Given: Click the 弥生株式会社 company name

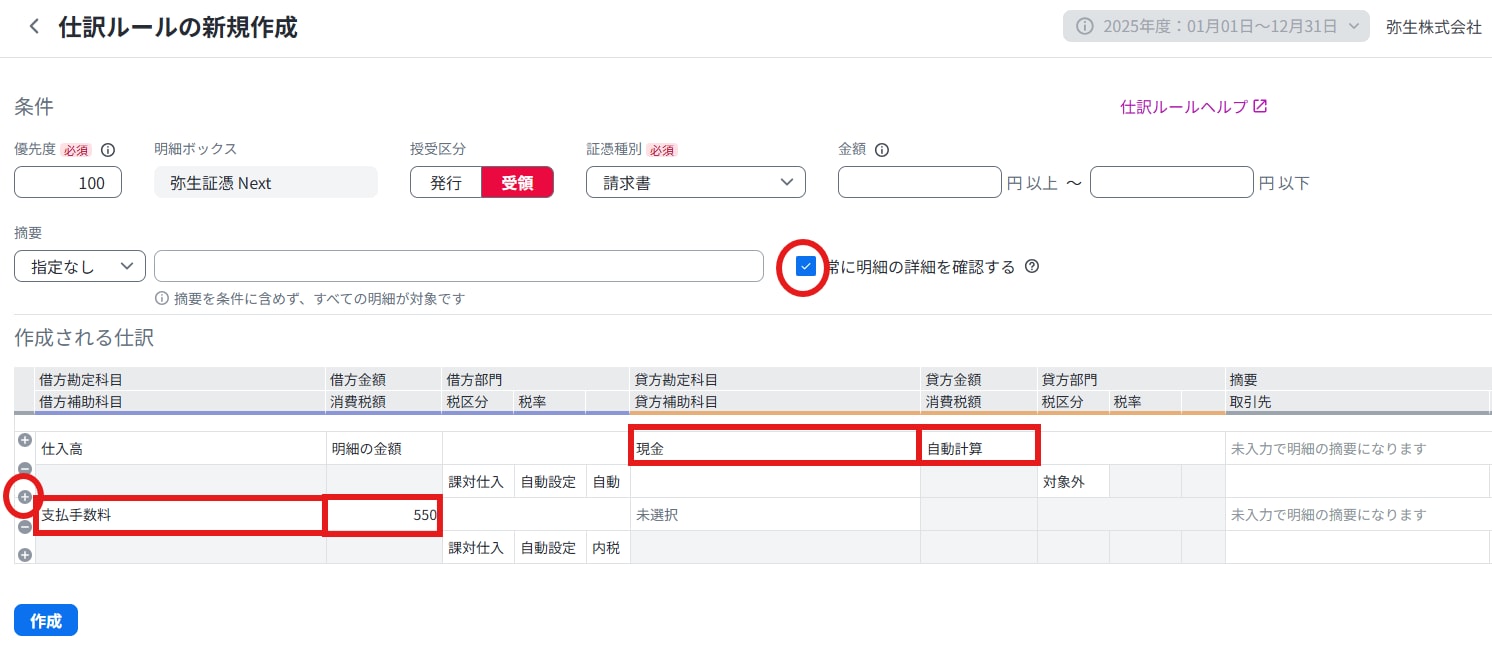Looking at the screenshot, I should pos(1434,27).
